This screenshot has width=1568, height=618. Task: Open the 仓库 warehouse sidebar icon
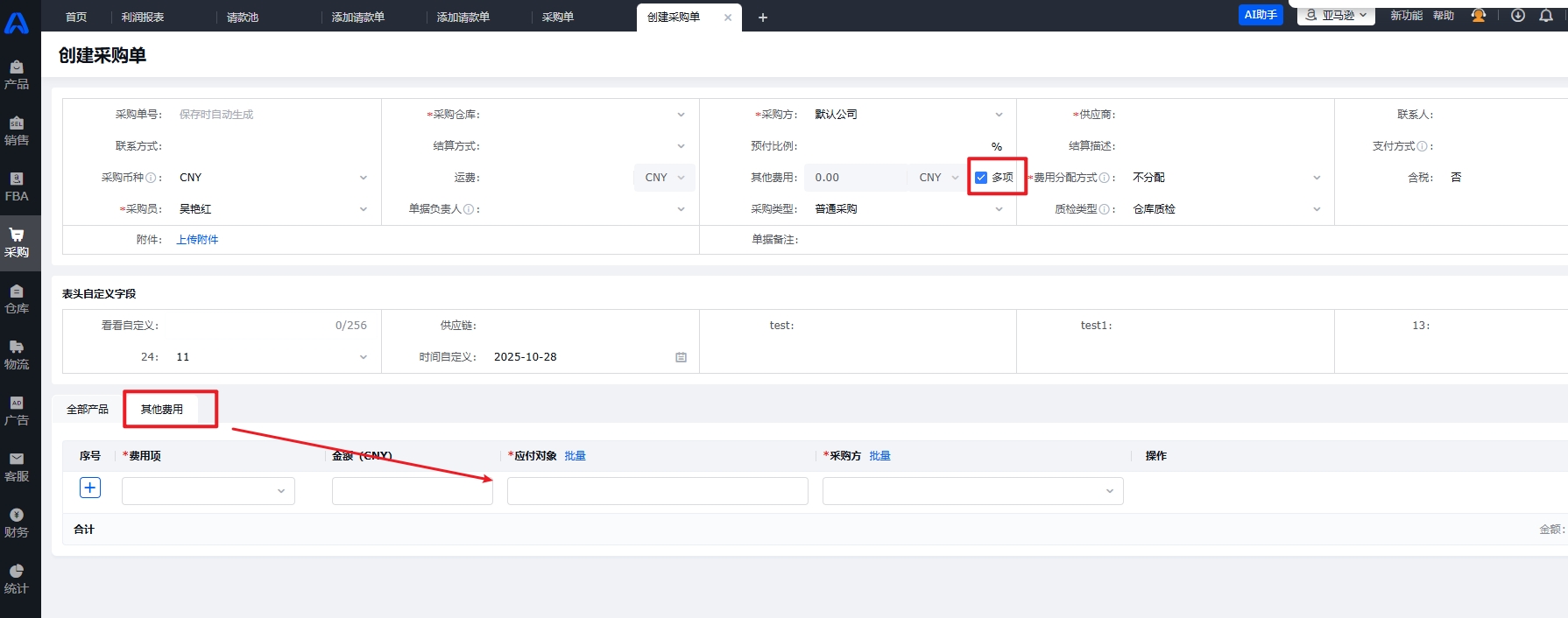click(x=17, y=298)
